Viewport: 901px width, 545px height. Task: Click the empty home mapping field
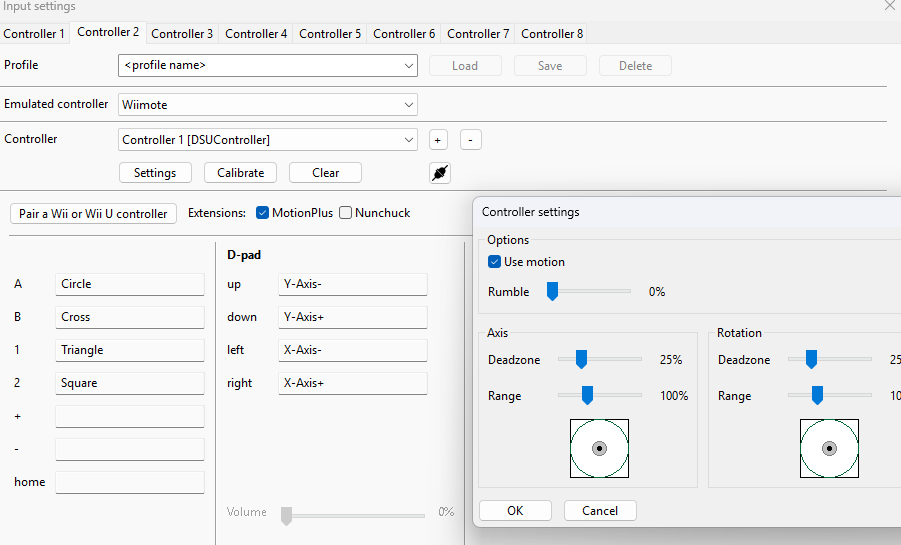pyautogui.click(x=130, y=482)
